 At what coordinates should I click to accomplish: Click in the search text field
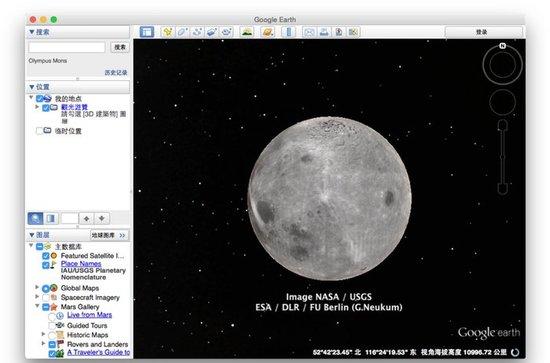click(x=67, y=47)
